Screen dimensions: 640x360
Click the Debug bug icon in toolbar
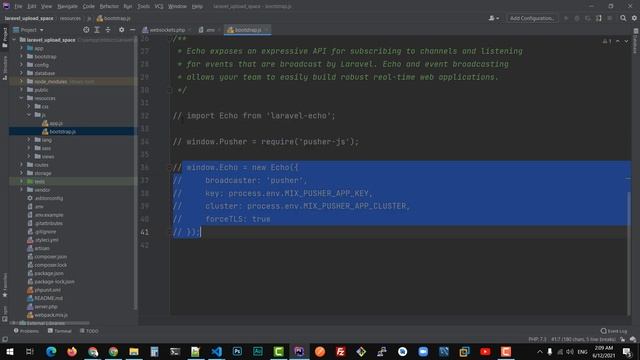(x=577, y=18)
